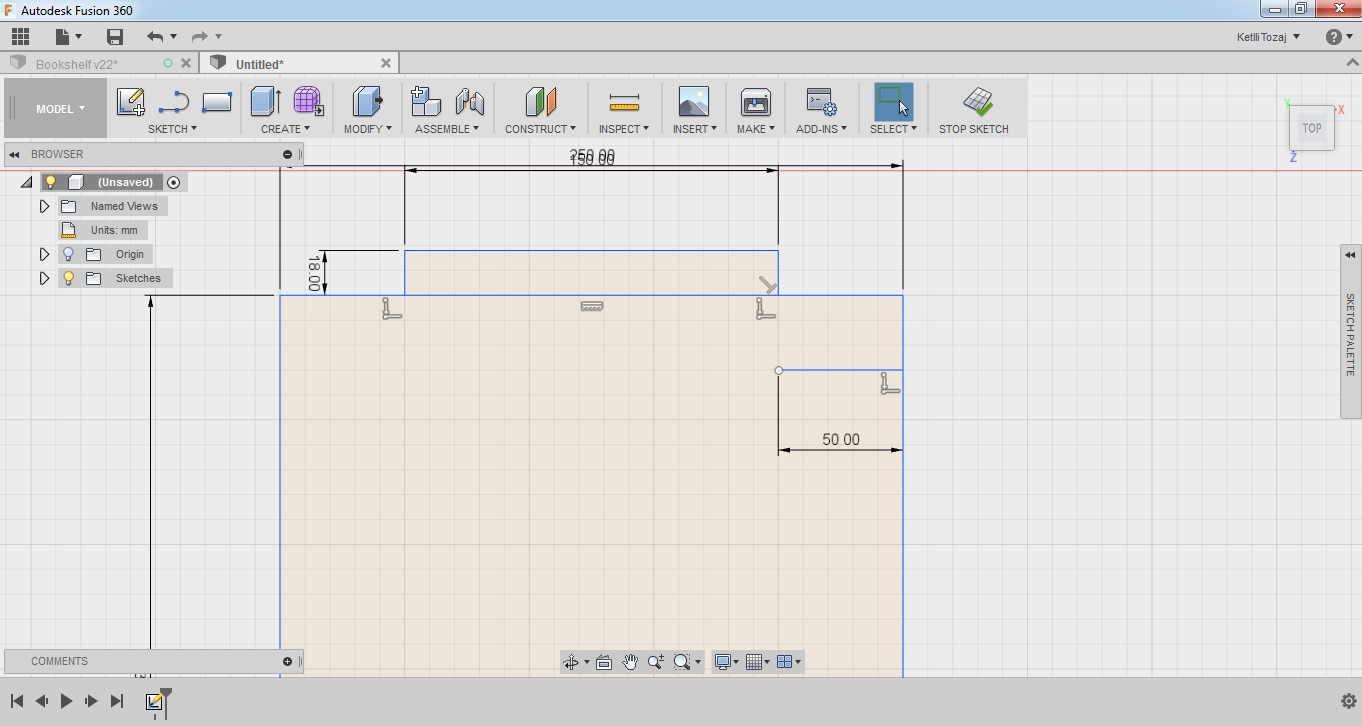Image resolution: width=1362 pixels, height=726 pixels.
Task: Select the Rectangle sketch tool
Action: [x=217, y=101]
